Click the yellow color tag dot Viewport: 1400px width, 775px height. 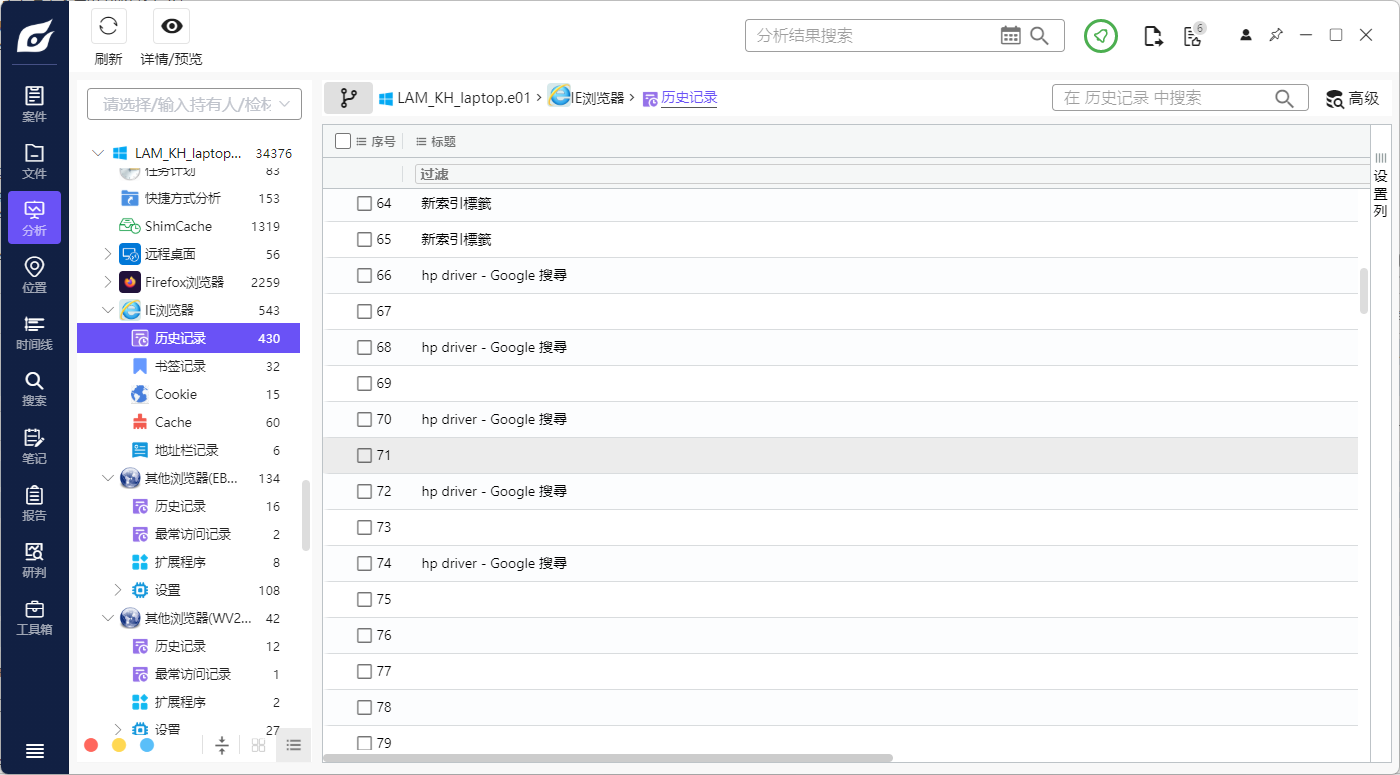tap(119, 745)
